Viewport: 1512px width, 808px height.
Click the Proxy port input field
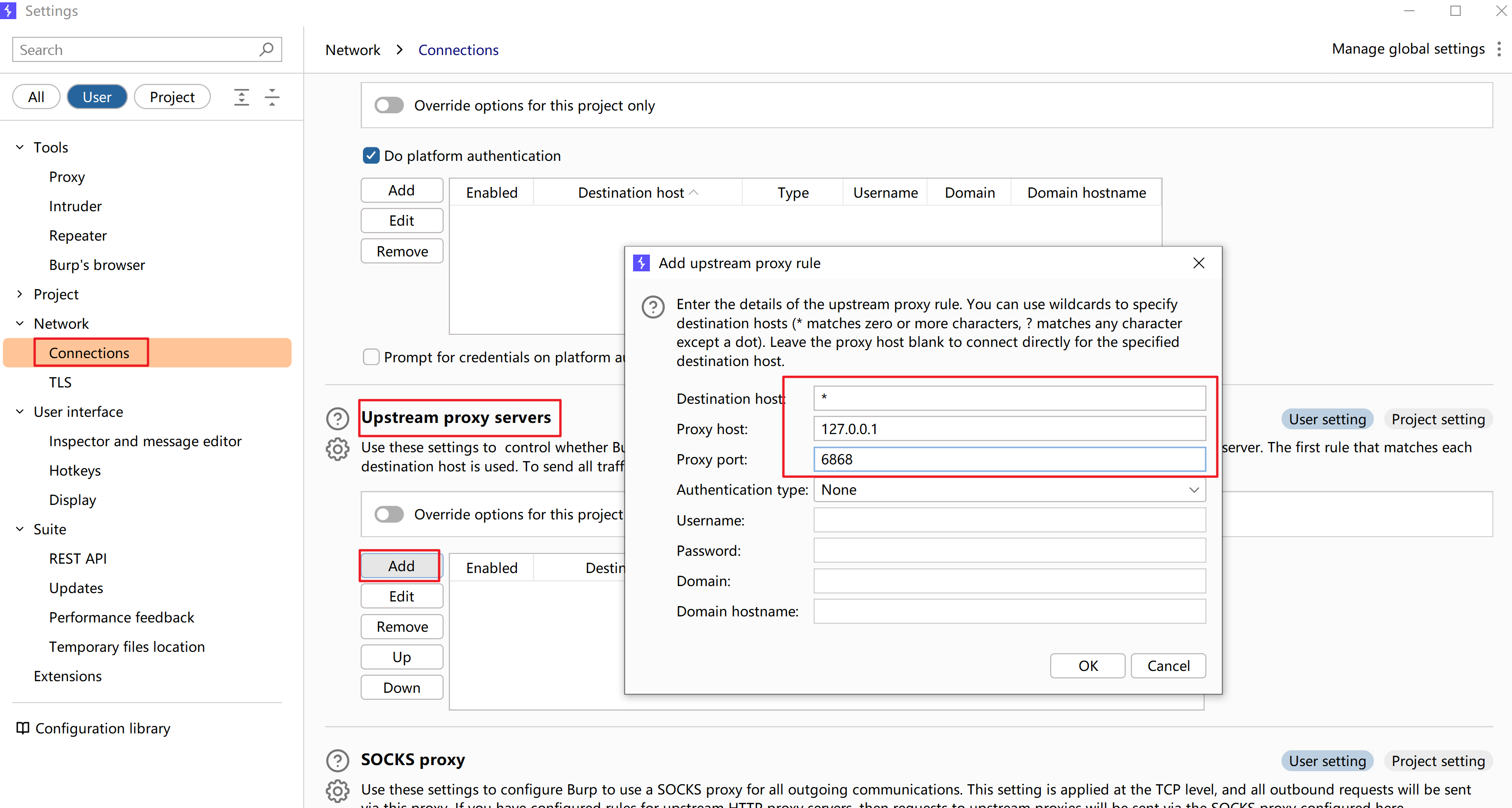(x=1010, y=459)
